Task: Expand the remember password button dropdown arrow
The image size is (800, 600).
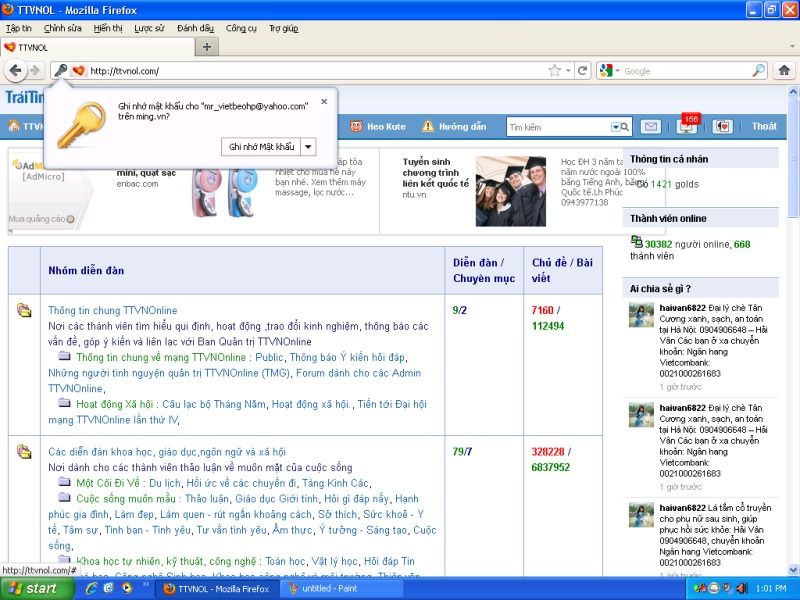Action: point(308,147)
